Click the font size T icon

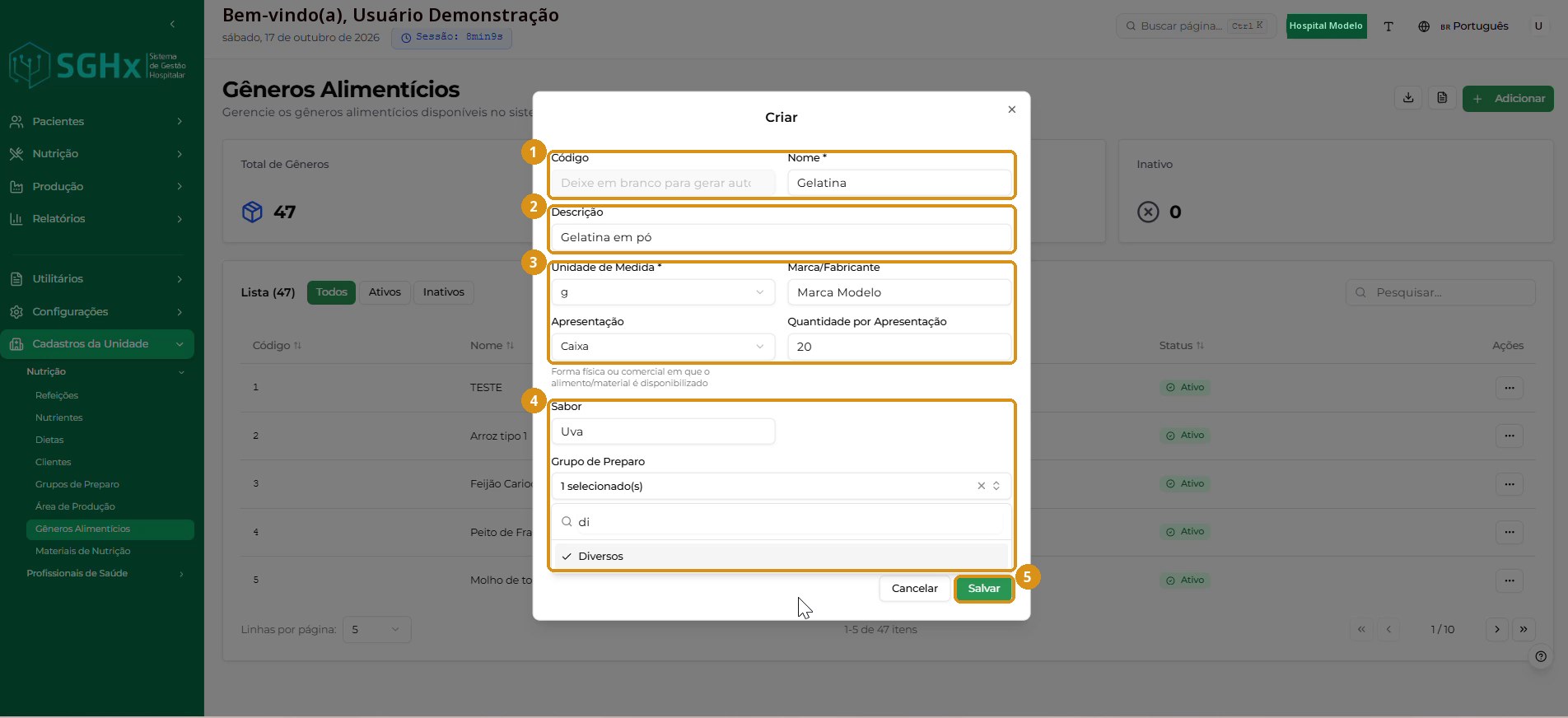coord(1388,26)
